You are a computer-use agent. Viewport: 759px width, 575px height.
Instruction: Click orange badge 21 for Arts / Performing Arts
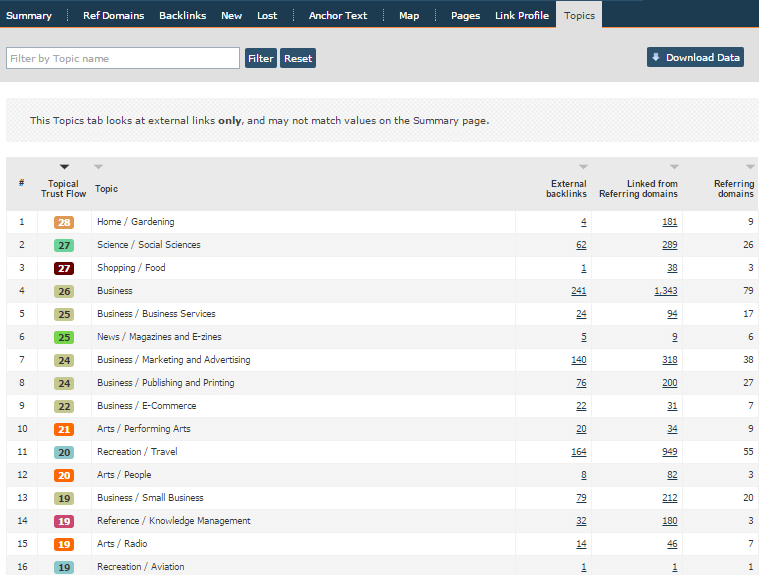coord(64,429)
